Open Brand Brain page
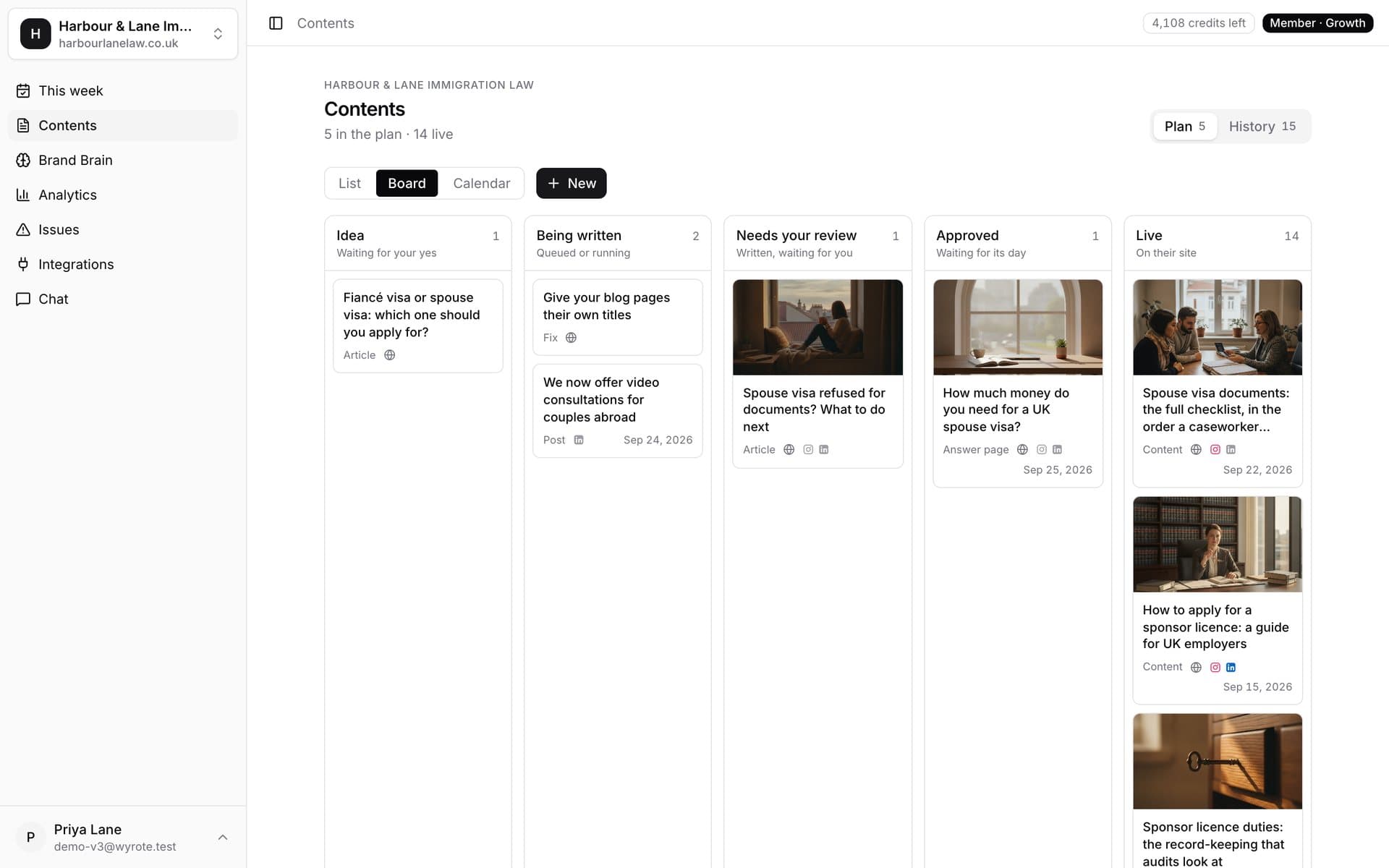The image size is (1389, 868). [x=123, y=160]
